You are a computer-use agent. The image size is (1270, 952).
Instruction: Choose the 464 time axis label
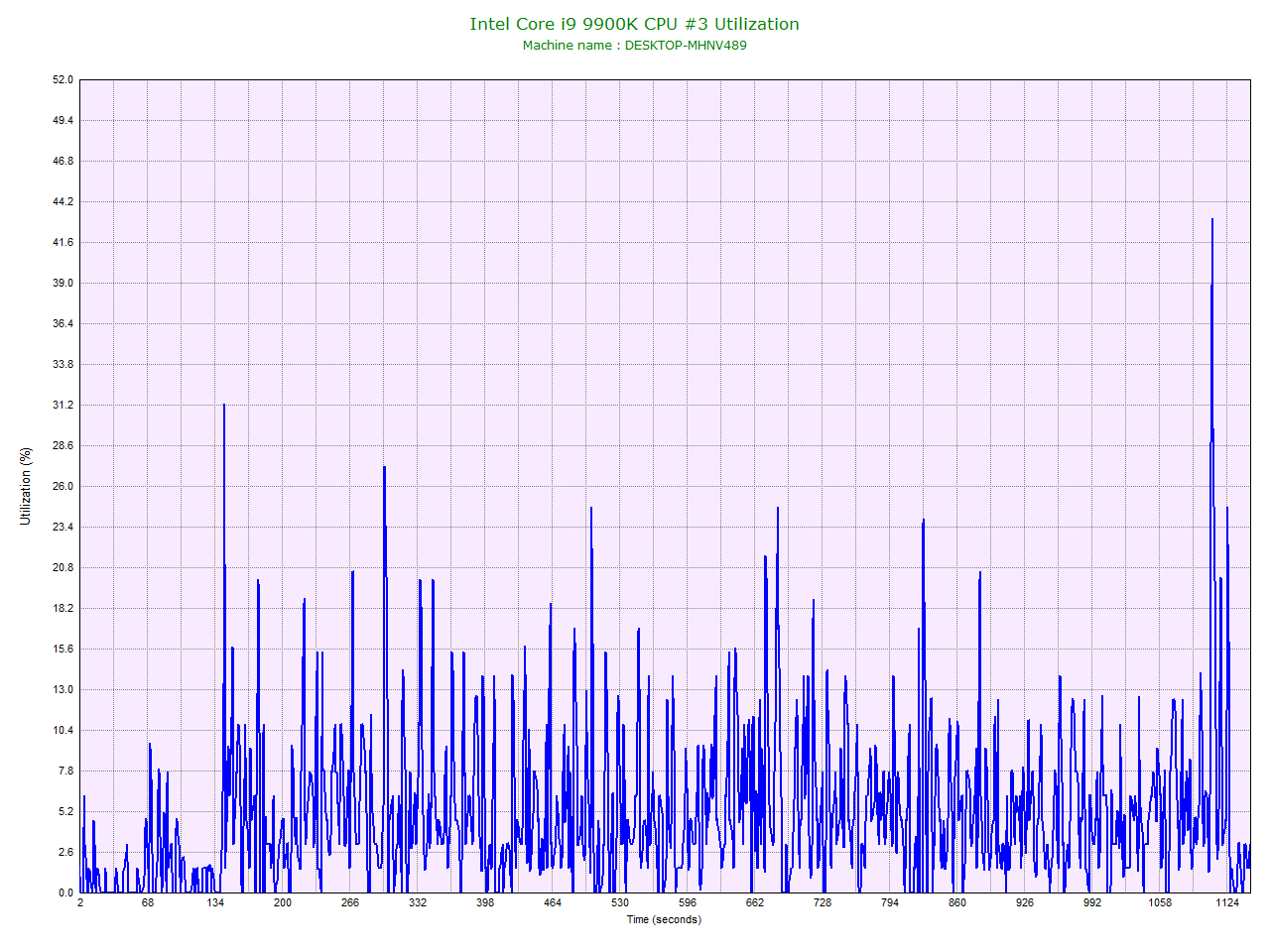(553, 902)
